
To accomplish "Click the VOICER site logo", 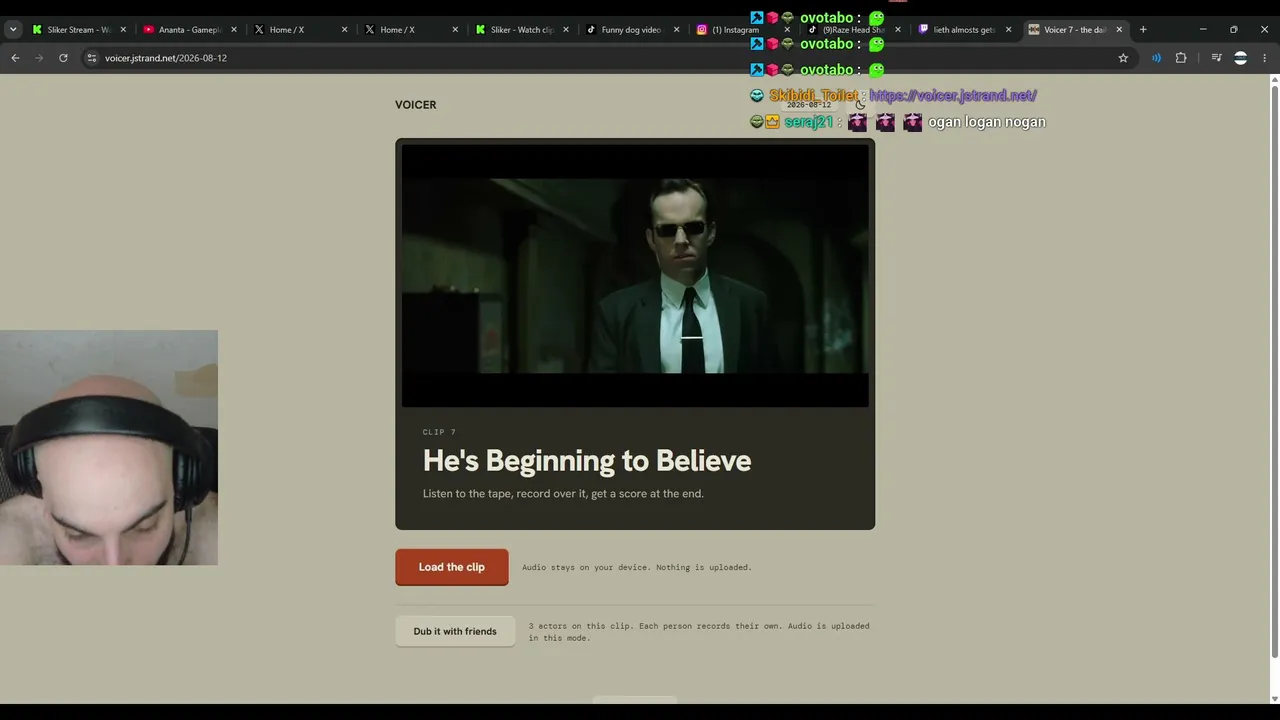I will click(x=416, y=105).
